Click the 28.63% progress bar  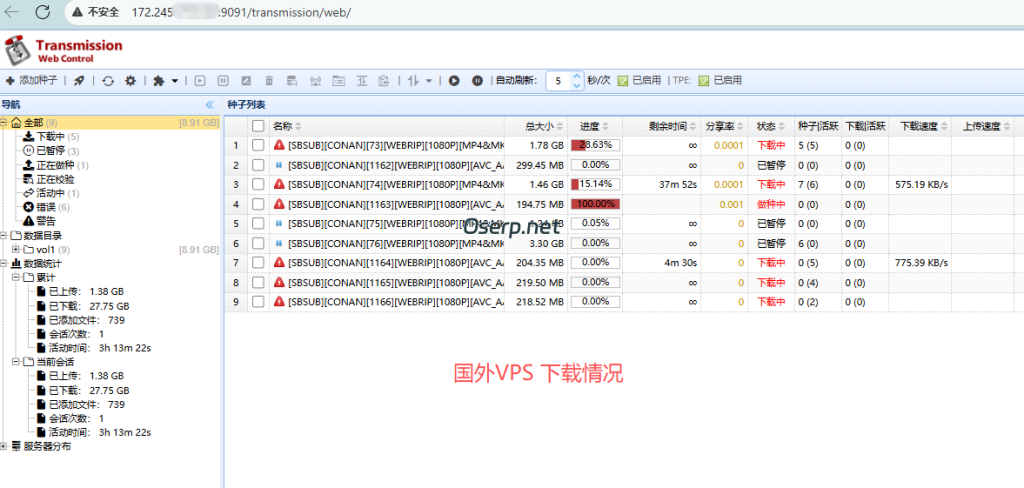[x=595, y=145]
